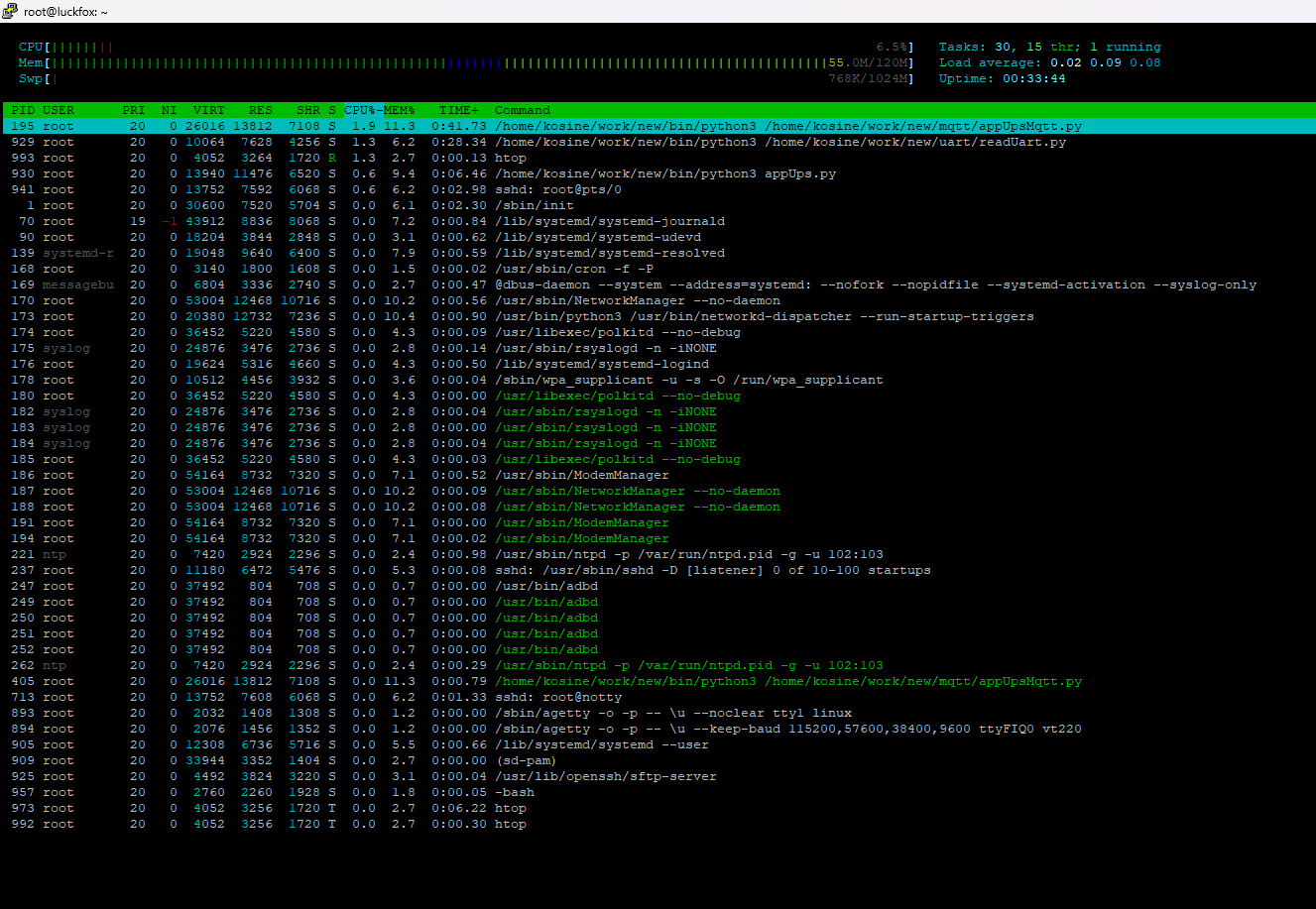This screenshot has height=909, width=1316.
Task: Select the dbus-daemon process row
Action: (658, 284)
